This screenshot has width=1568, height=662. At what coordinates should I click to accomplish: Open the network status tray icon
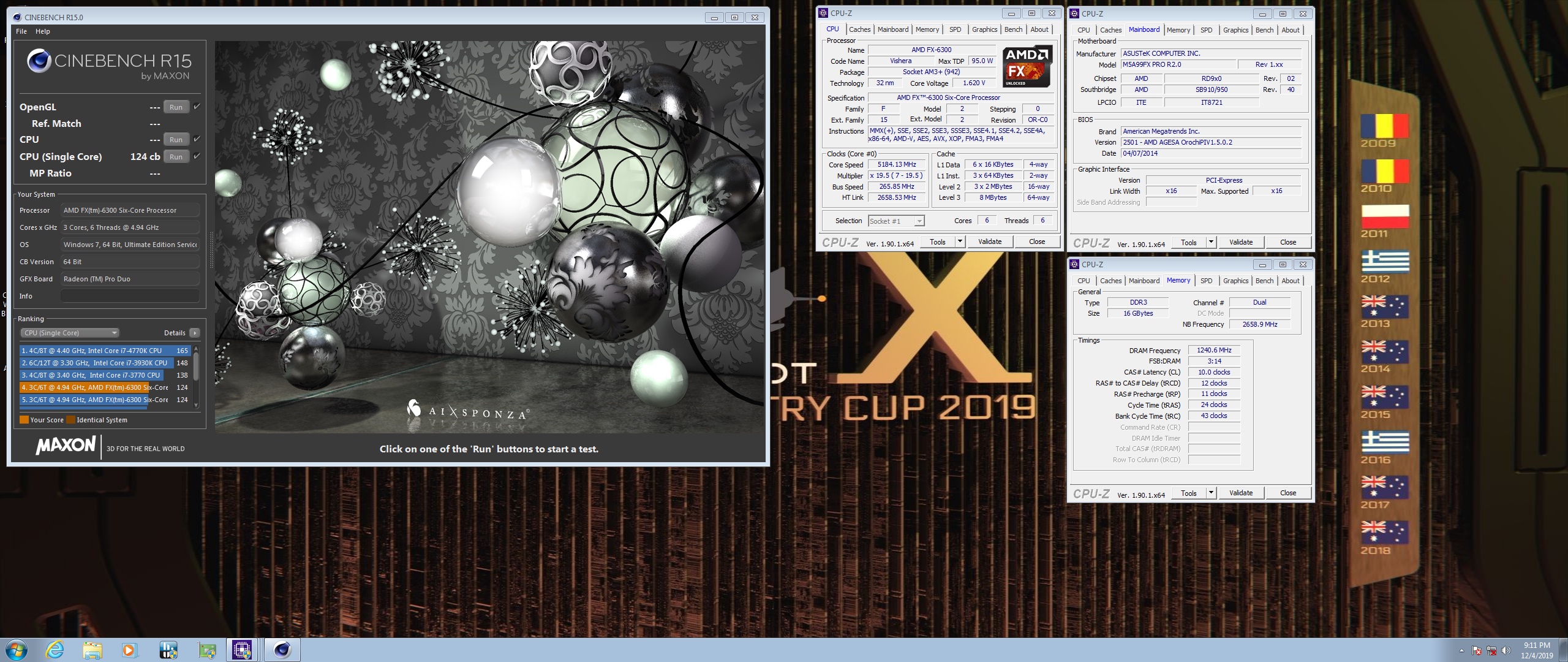click(x=1491, y=650)
